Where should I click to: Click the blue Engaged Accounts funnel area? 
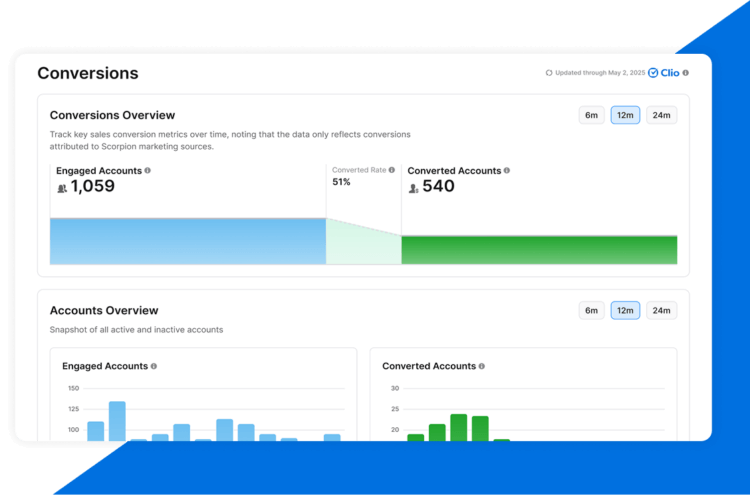pyautogui.click(x=187, y=242)
